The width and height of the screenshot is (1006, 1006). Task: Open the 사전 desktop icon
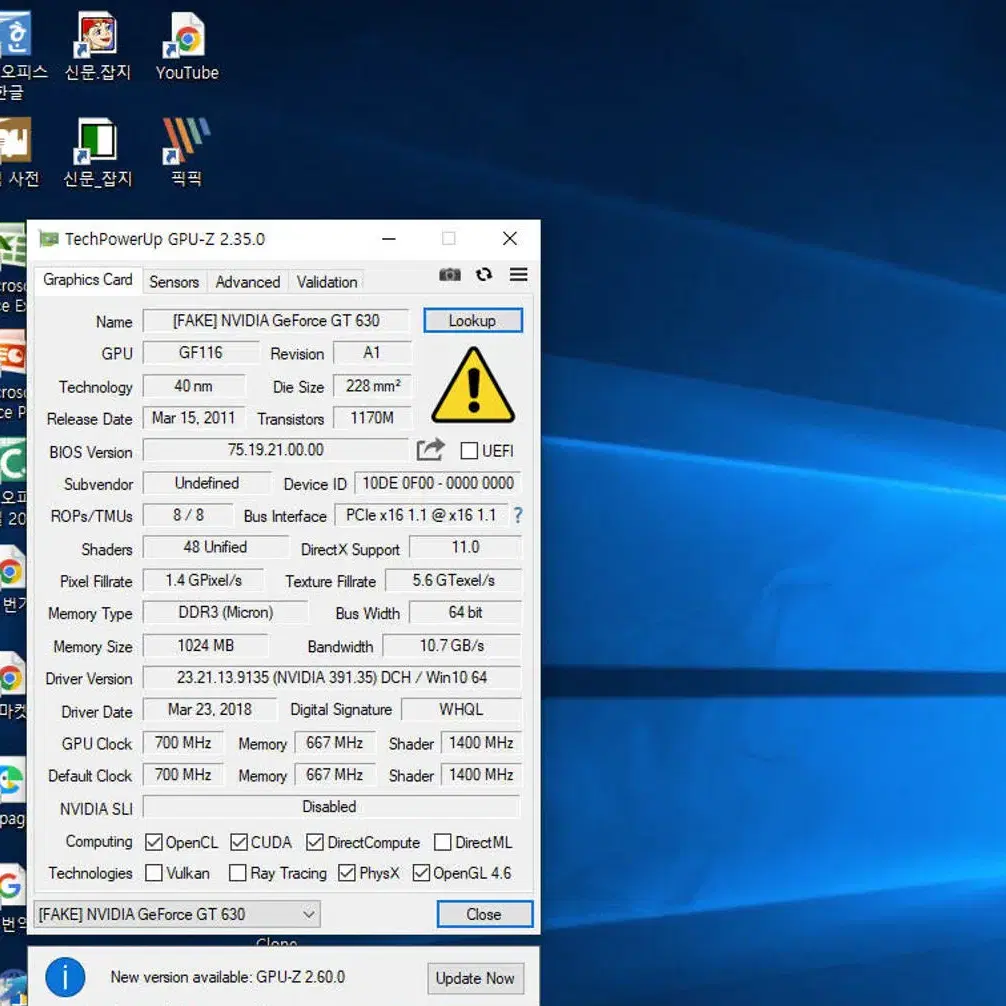(18, 153)
